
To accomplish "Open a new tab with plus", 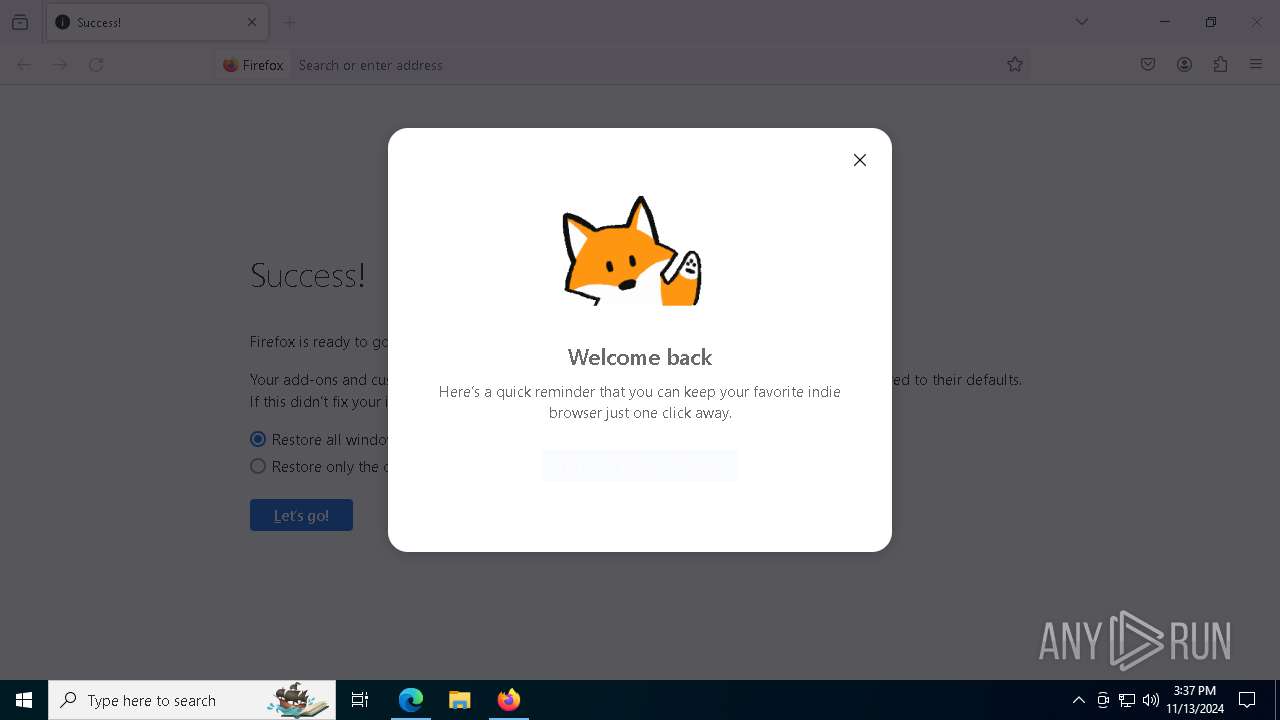I will pyautogui.click(x=290, y=22).
